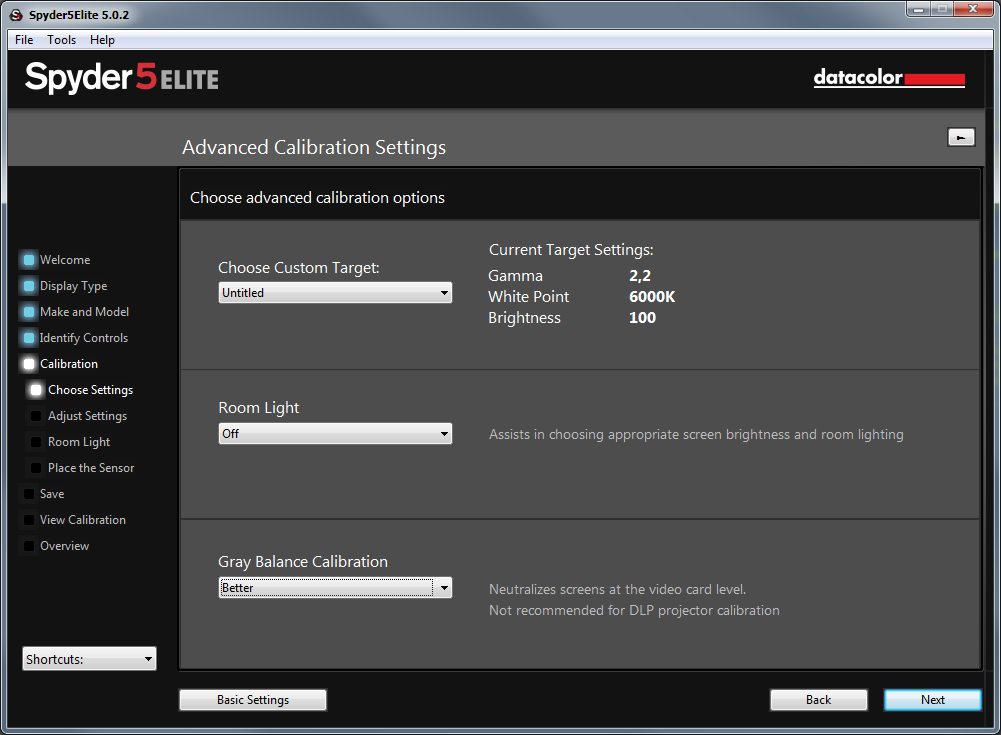The image size is (1001, 735).
Task: Click the Back button
Action: pyautogui.click(x=818, y=700)
